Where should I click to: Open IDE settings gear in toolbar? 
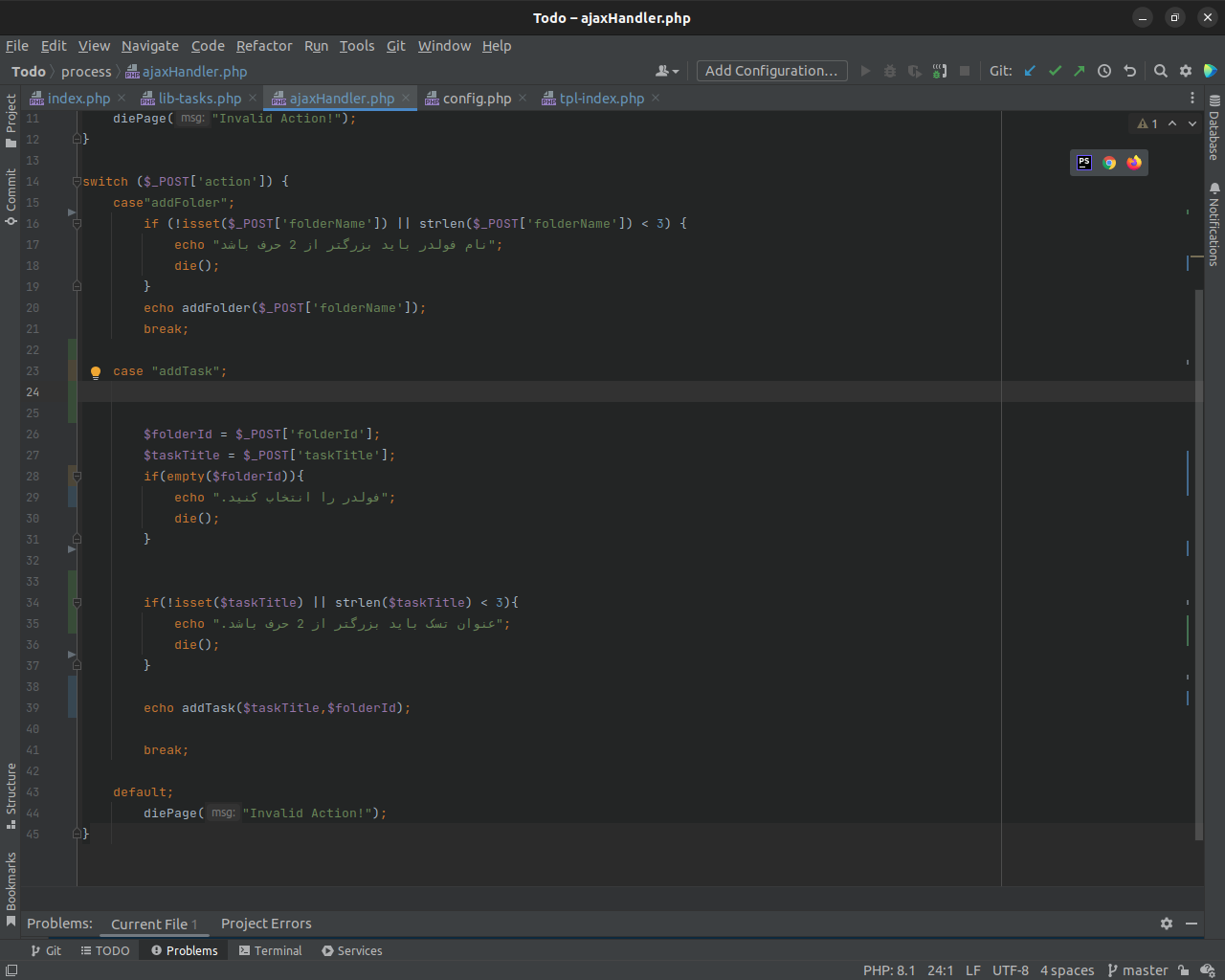(1186, 71)
